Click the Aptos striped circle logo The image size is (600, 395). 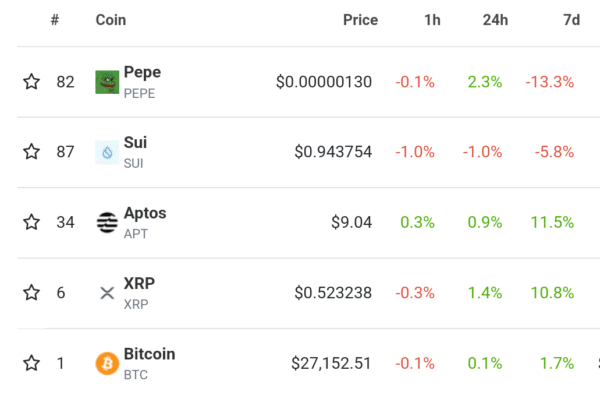(107, 222)
